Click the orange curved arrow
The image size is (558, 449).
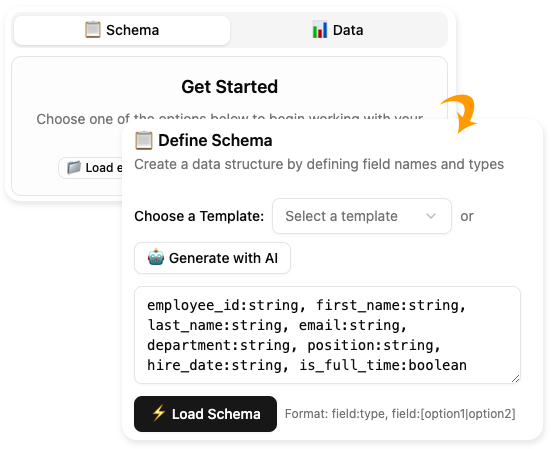pyautogui.click(x=460, y=113)
